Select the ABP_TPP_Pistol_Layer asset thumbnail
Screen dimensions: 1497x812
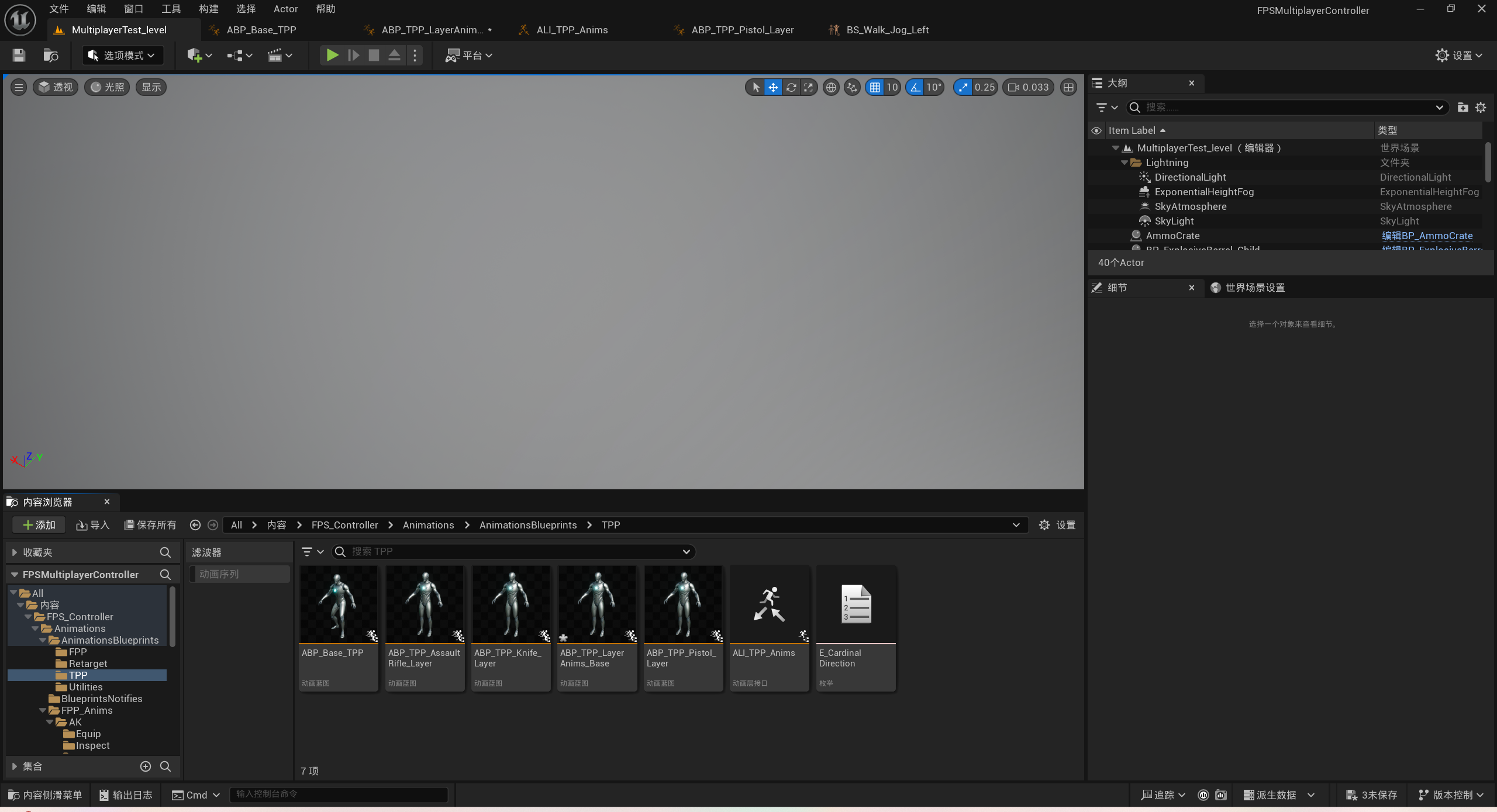[682, 604]
